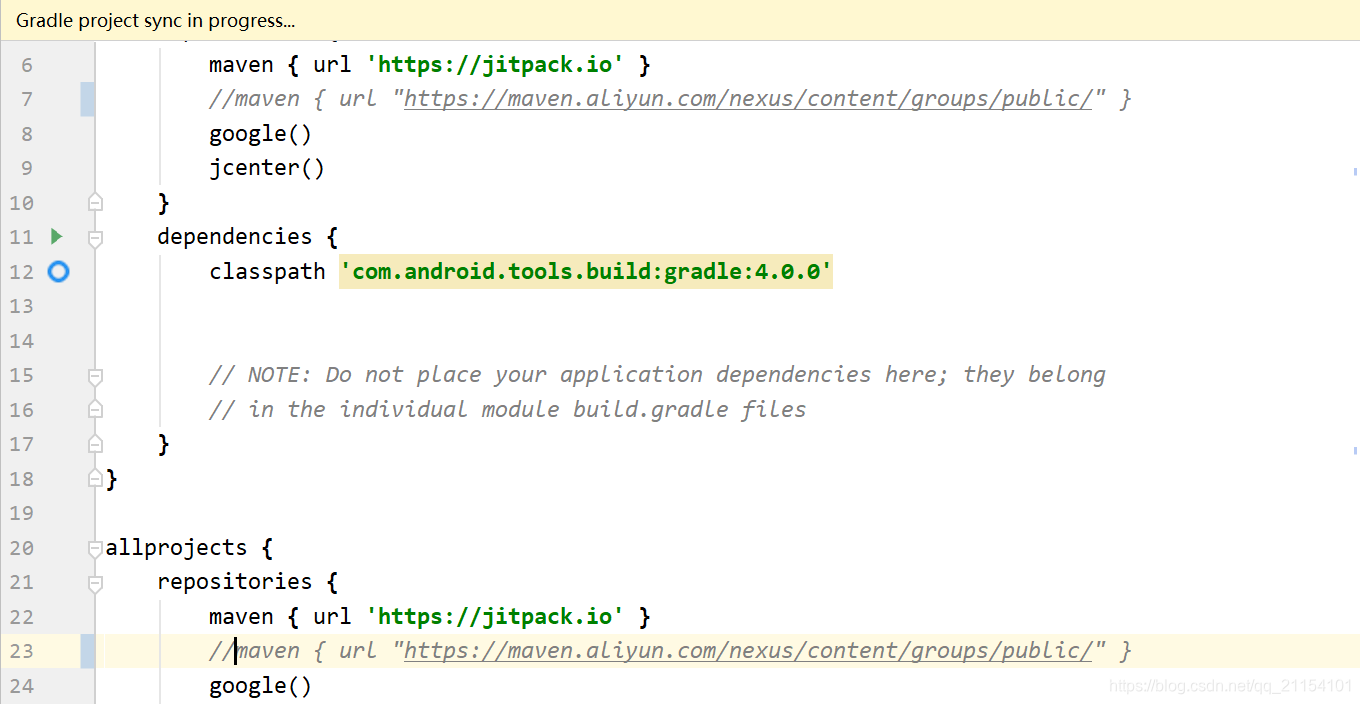Click the blue circle gutter icon on line 12

tap(58, 271)
